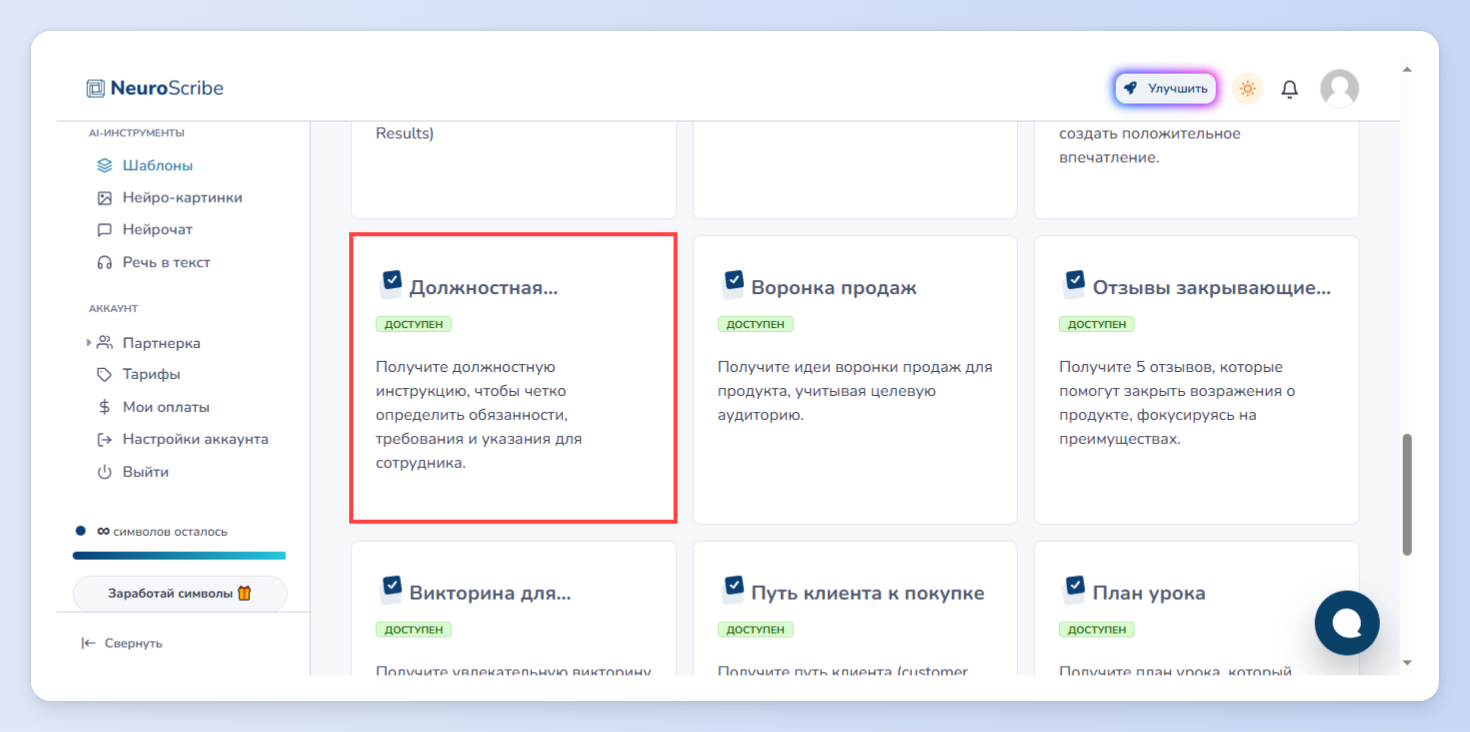The image size is (1470, 732).
Task: Open notifications bell icon
Action: point(1290,89)
